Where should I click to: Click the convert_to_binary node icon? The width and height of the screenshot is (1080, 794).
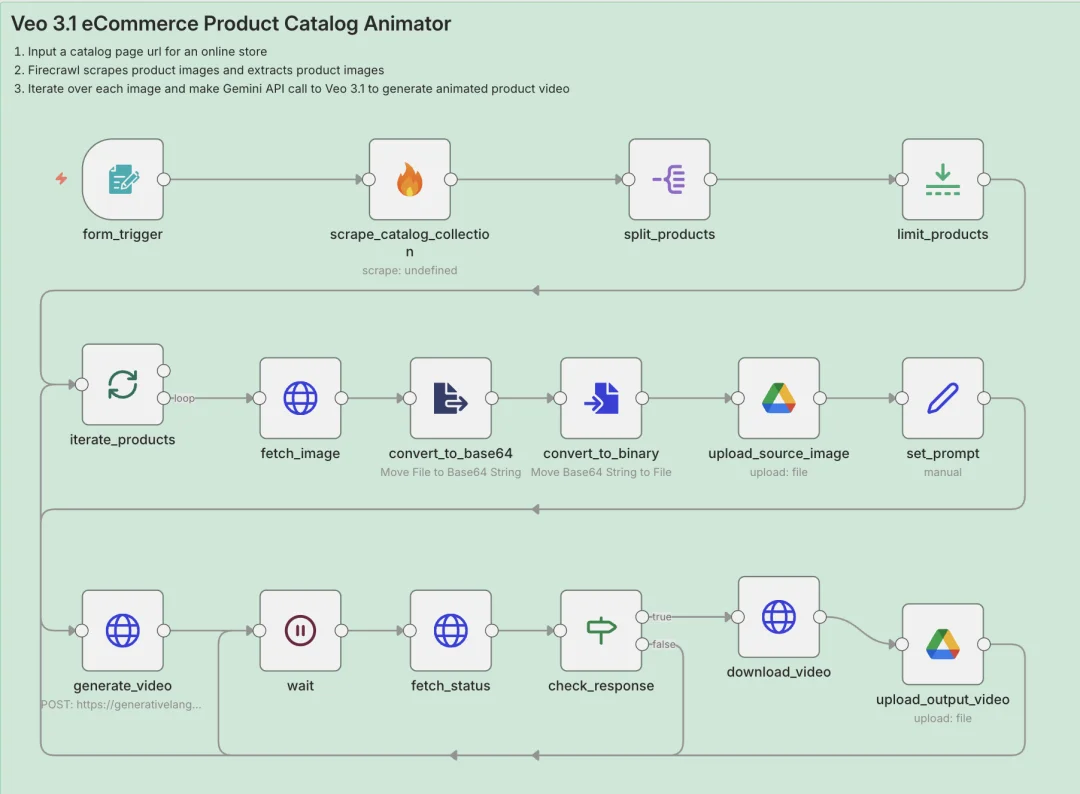point(600,398)
